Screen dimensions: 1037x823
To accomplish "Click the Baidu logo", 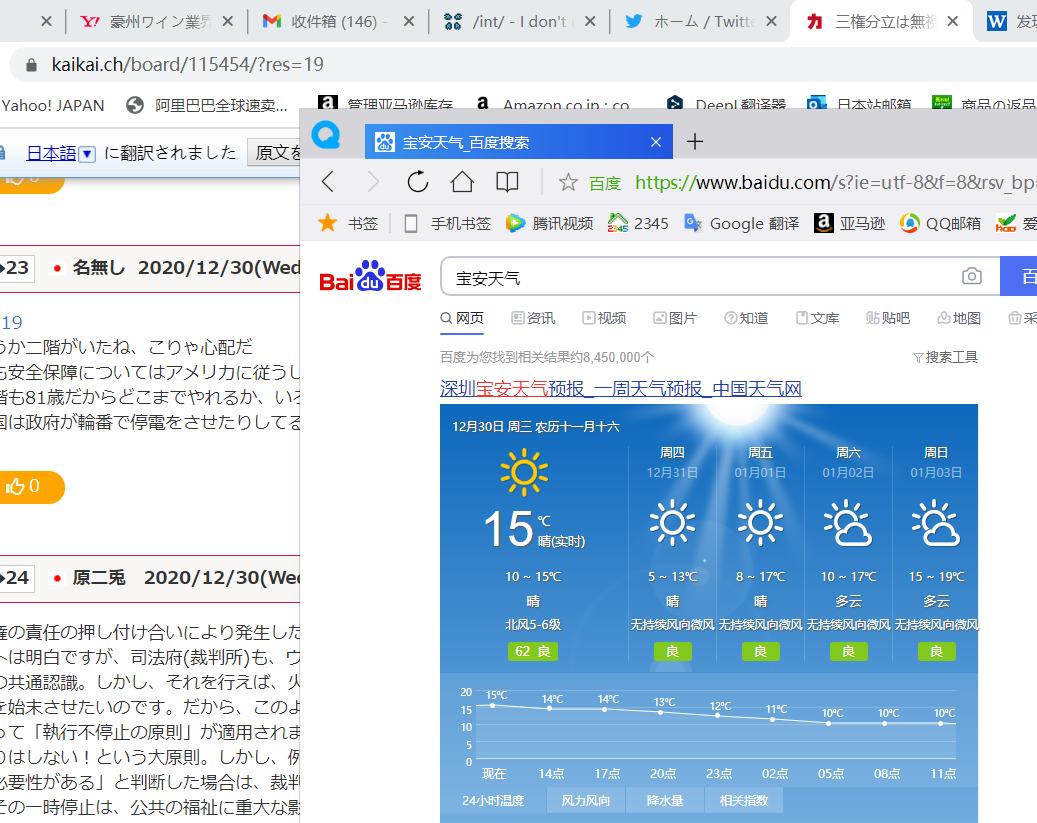I will pos(370,277).
